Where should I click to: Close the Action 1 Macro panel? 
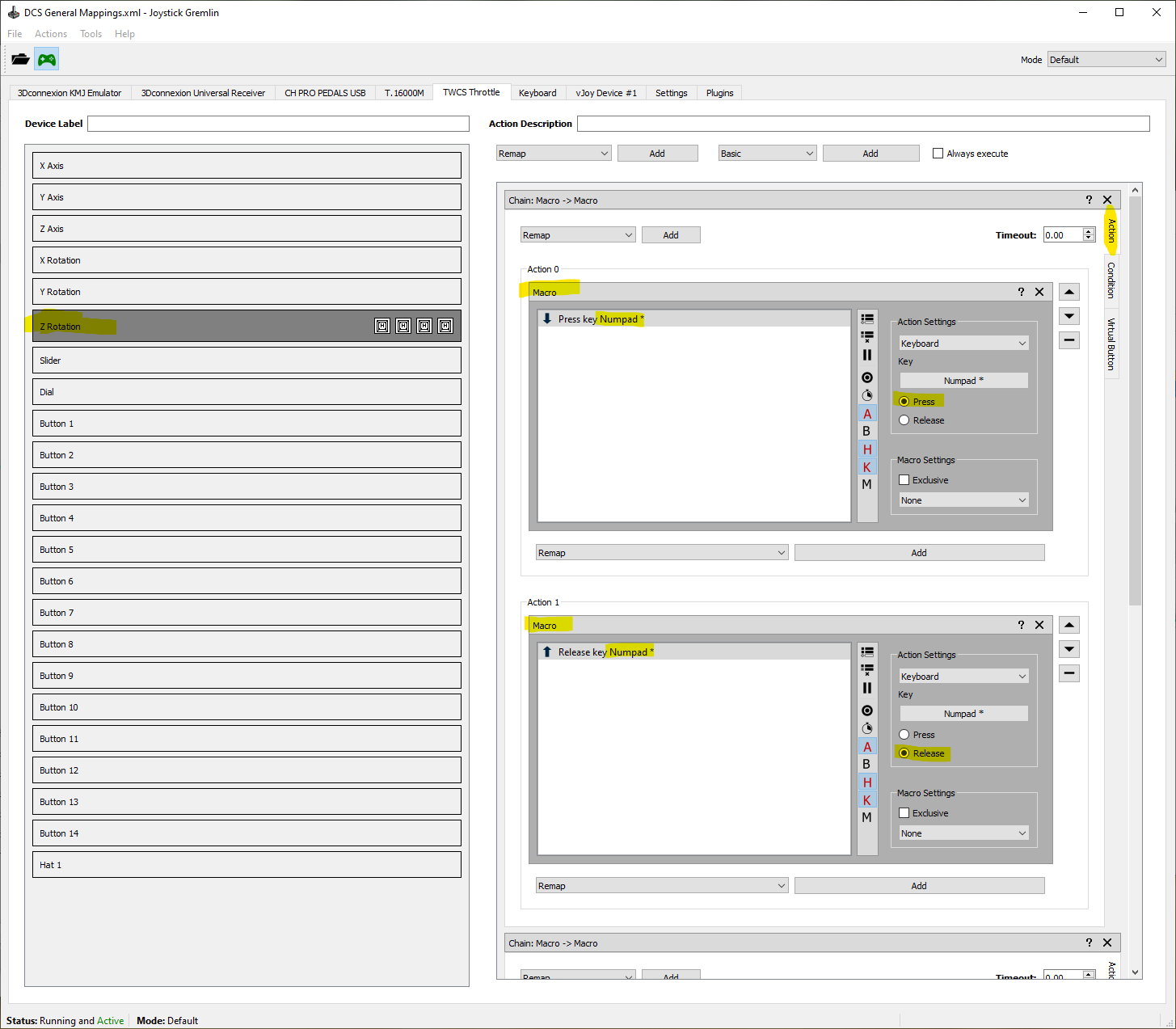pos(1039,625)
